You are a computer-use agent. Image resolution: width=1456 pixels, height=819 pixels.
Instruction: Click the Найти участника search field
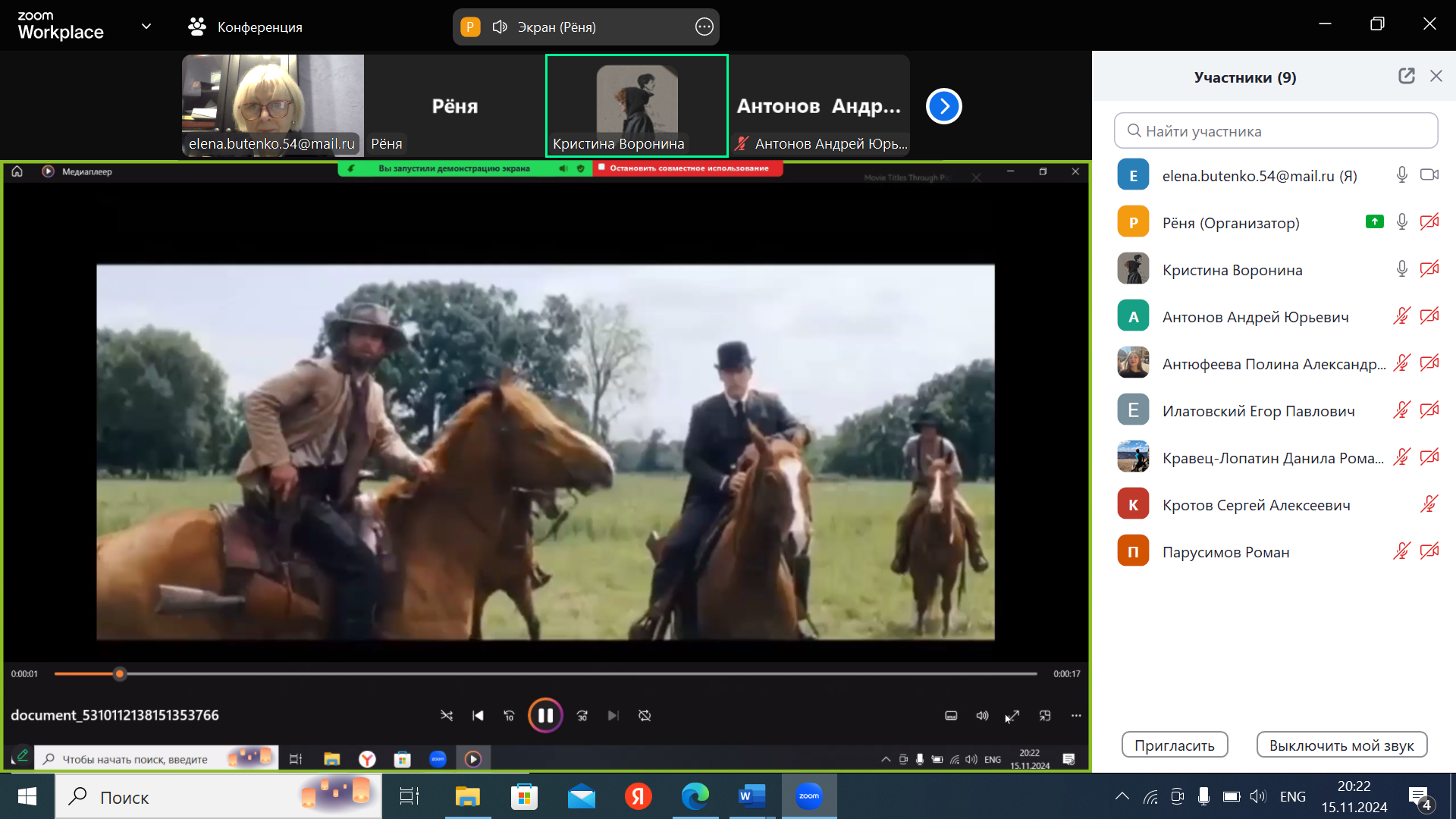click(x=1276, y=131)
